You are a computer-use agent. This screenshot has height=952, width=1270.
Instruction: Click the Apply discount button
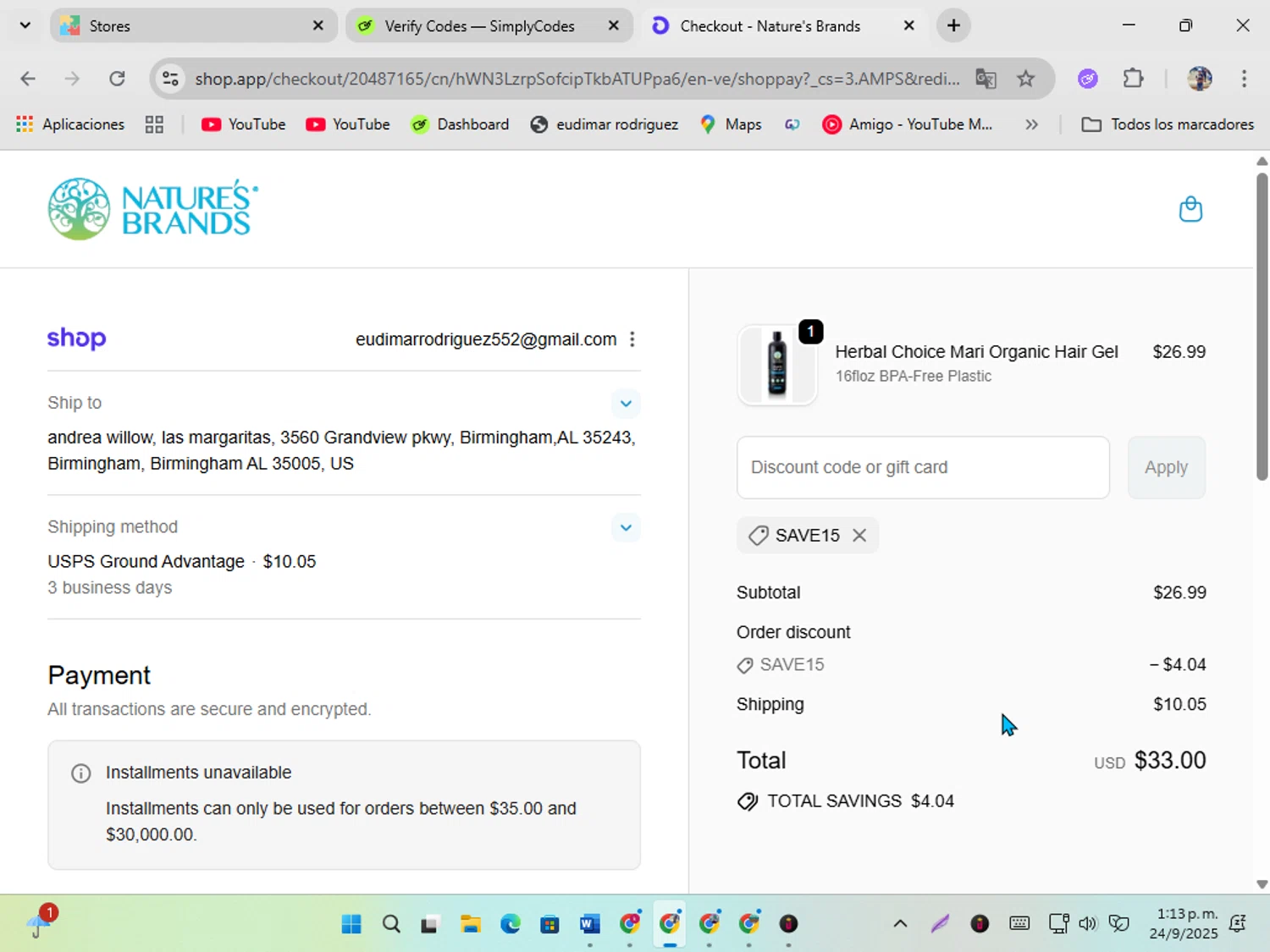coord(1166,467)
